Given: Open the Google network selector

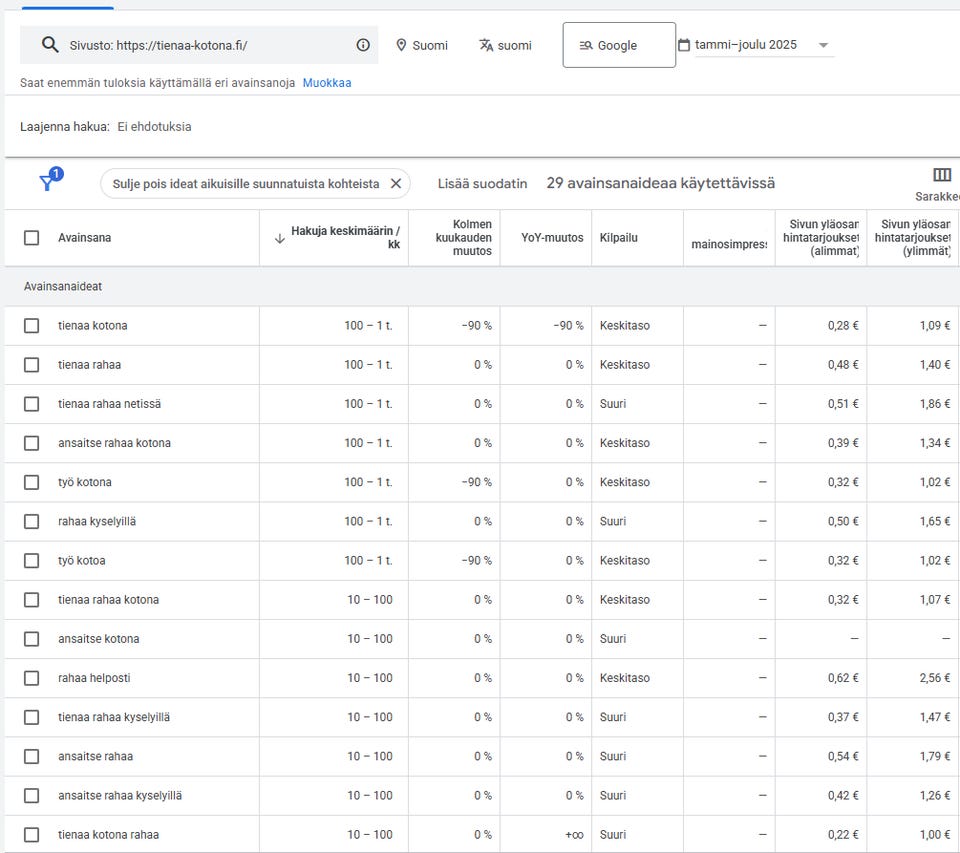Looking at the screenshot, I should [619, 45].
